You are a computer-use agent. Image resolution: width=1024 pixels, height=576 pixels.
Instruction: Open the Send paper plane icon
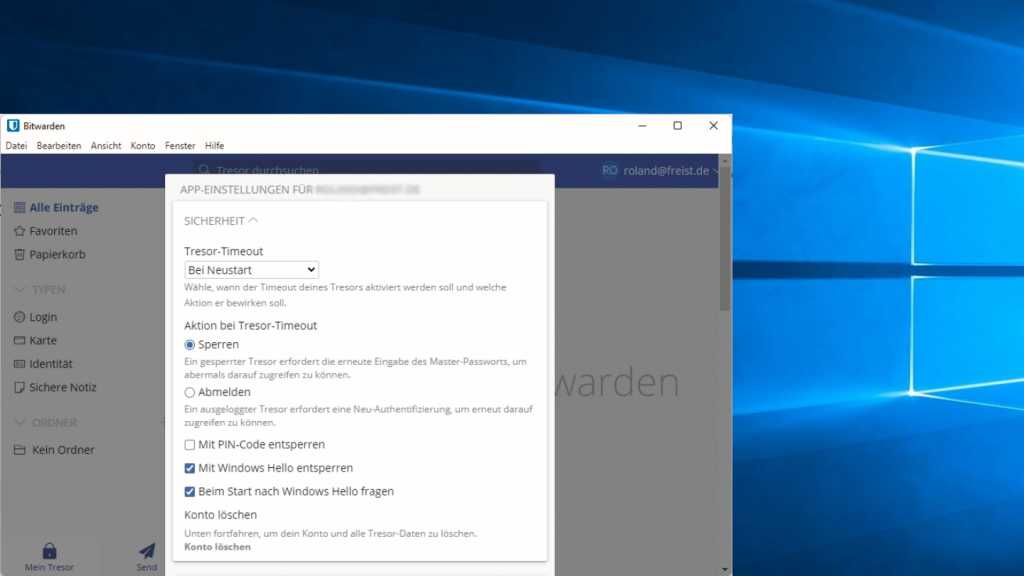(x=147, y=551)
